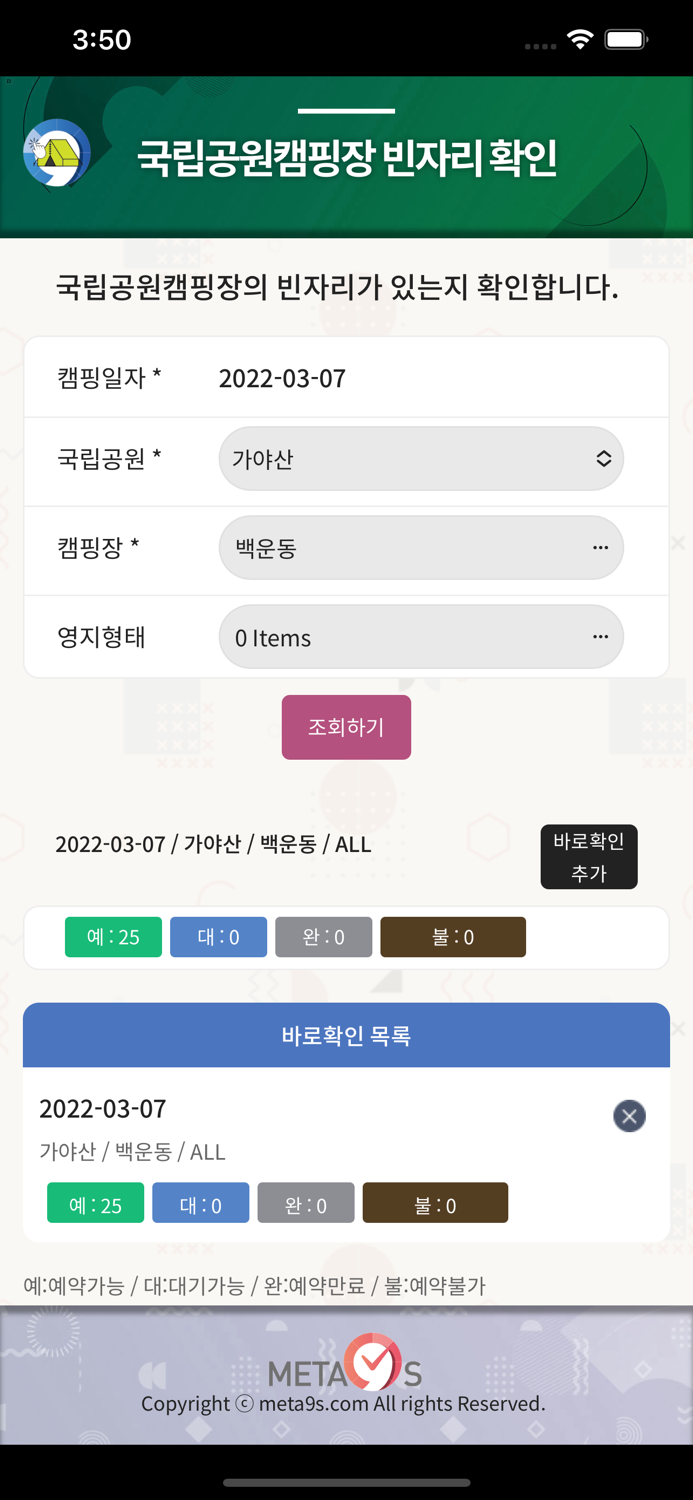Click the camping tent logo icon
693x1500 pixels.
pyautogui.click(x=55, y=152)
